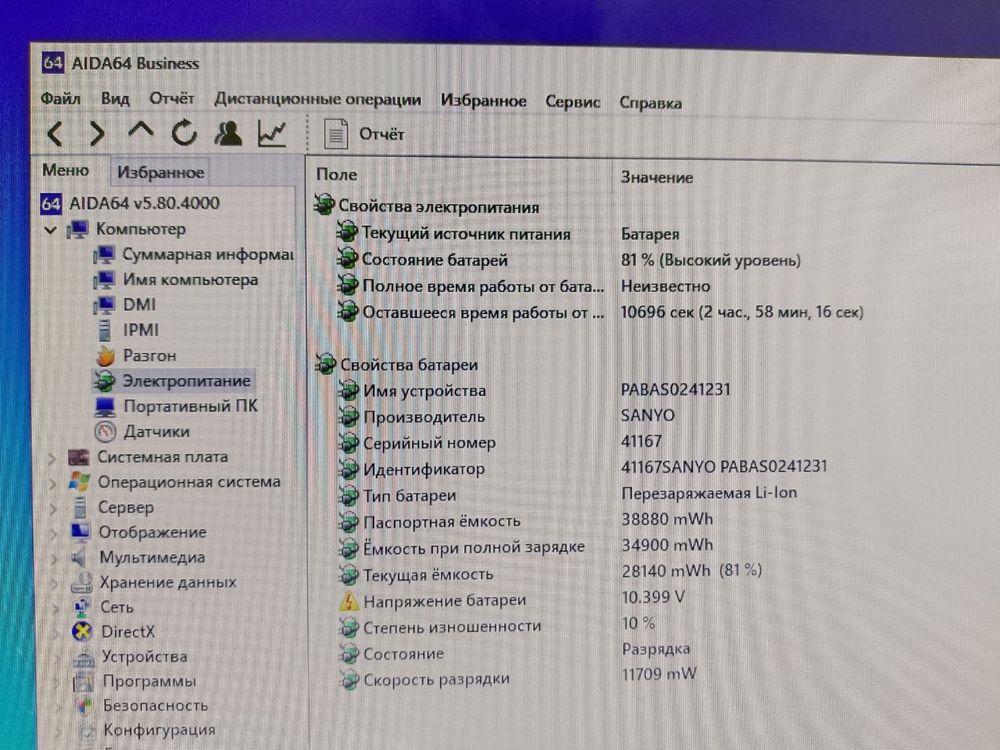
Task: Click the Программы icon
Action: tap(84, 682)
